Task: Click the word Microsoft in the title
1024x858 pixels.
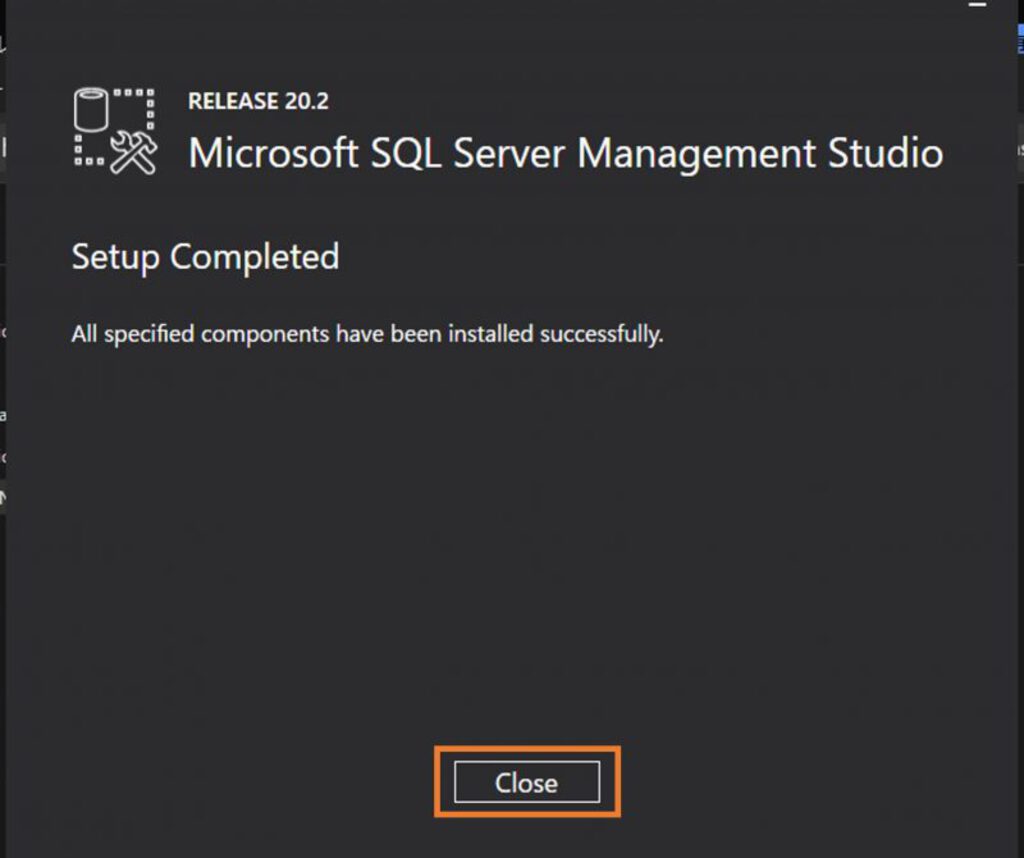Action: point(274,153)
